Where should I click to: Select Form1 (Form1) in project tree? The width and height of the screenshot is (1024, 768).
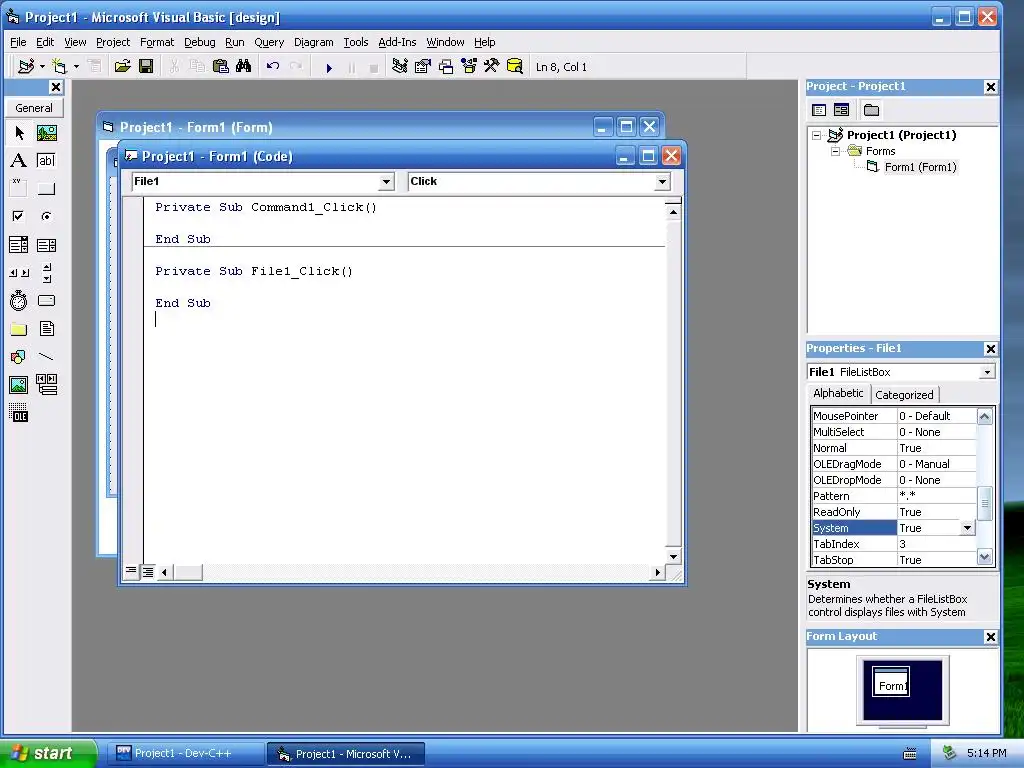click(x=920, y=167)
